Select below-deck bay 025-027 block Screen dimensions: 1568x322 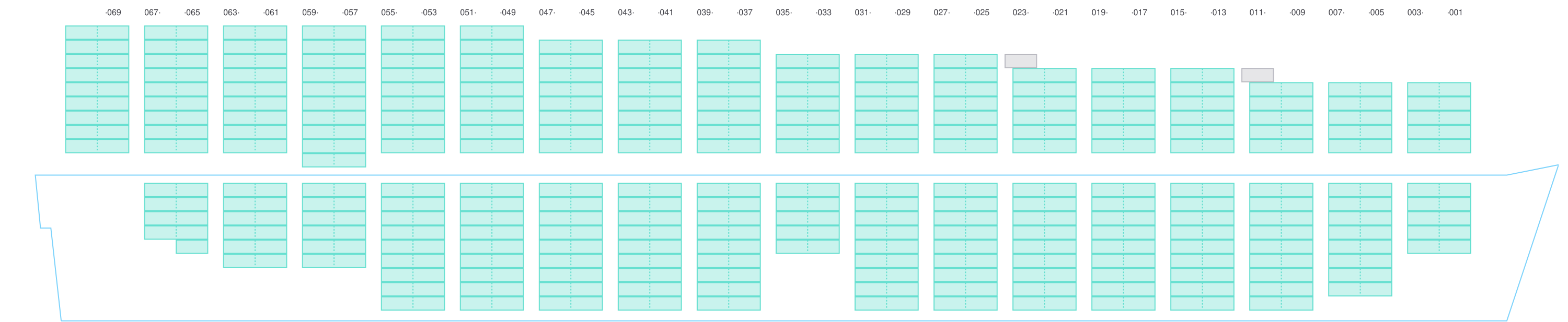click(x=965, y=246)
